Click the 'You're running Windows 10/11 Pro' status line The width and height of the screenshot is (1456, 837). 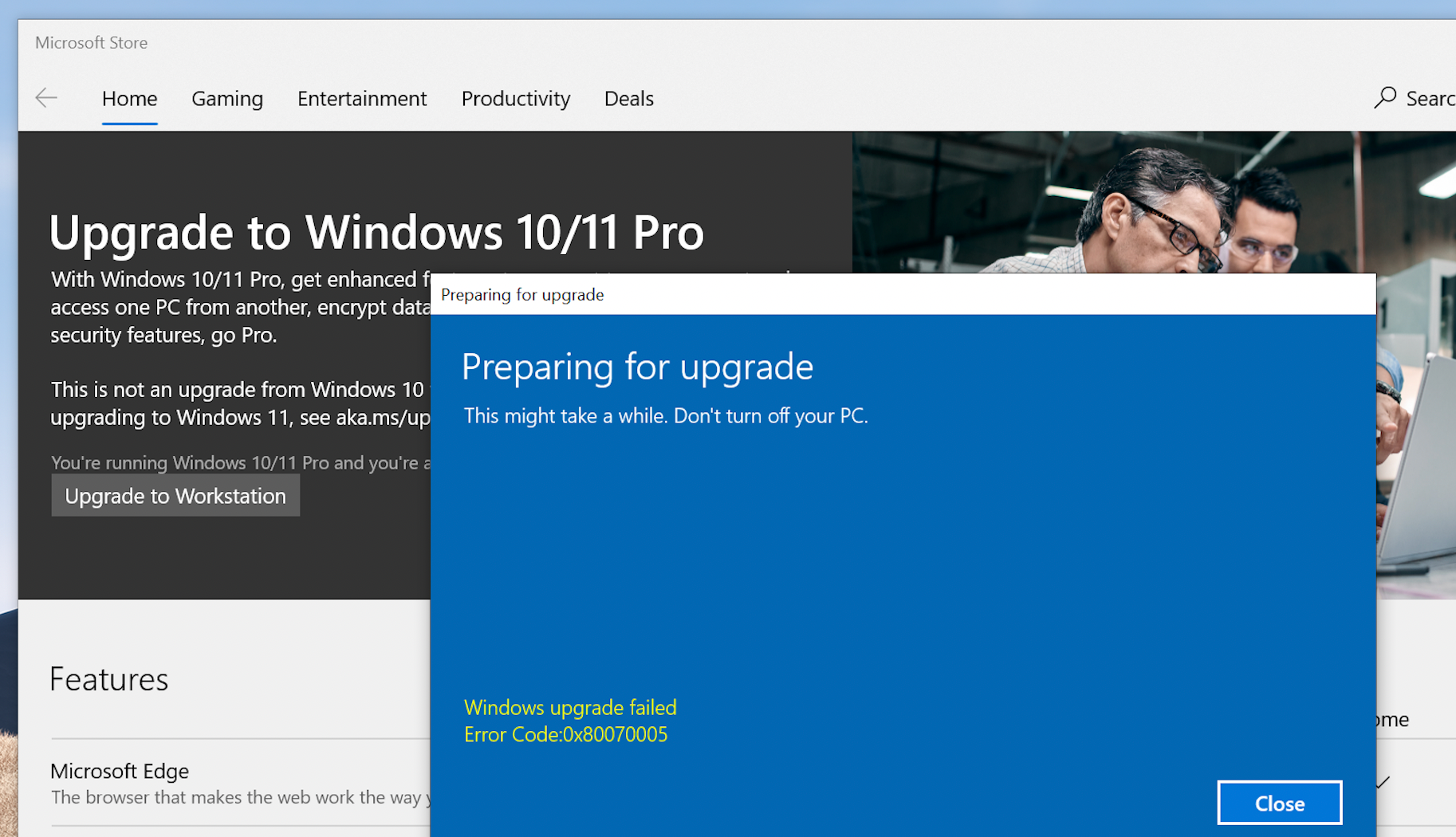click(241, 463)
